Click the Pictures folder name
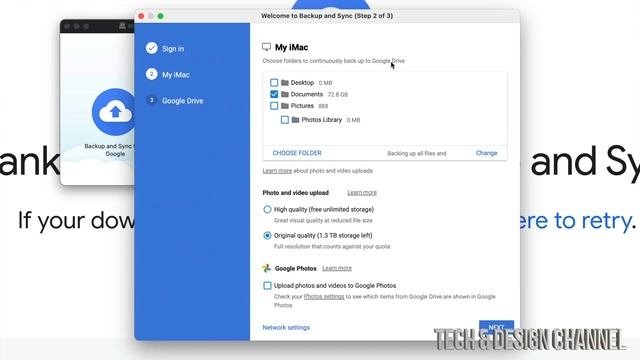The width and height of the screenshot is (640, 360). tap(302, 106)
